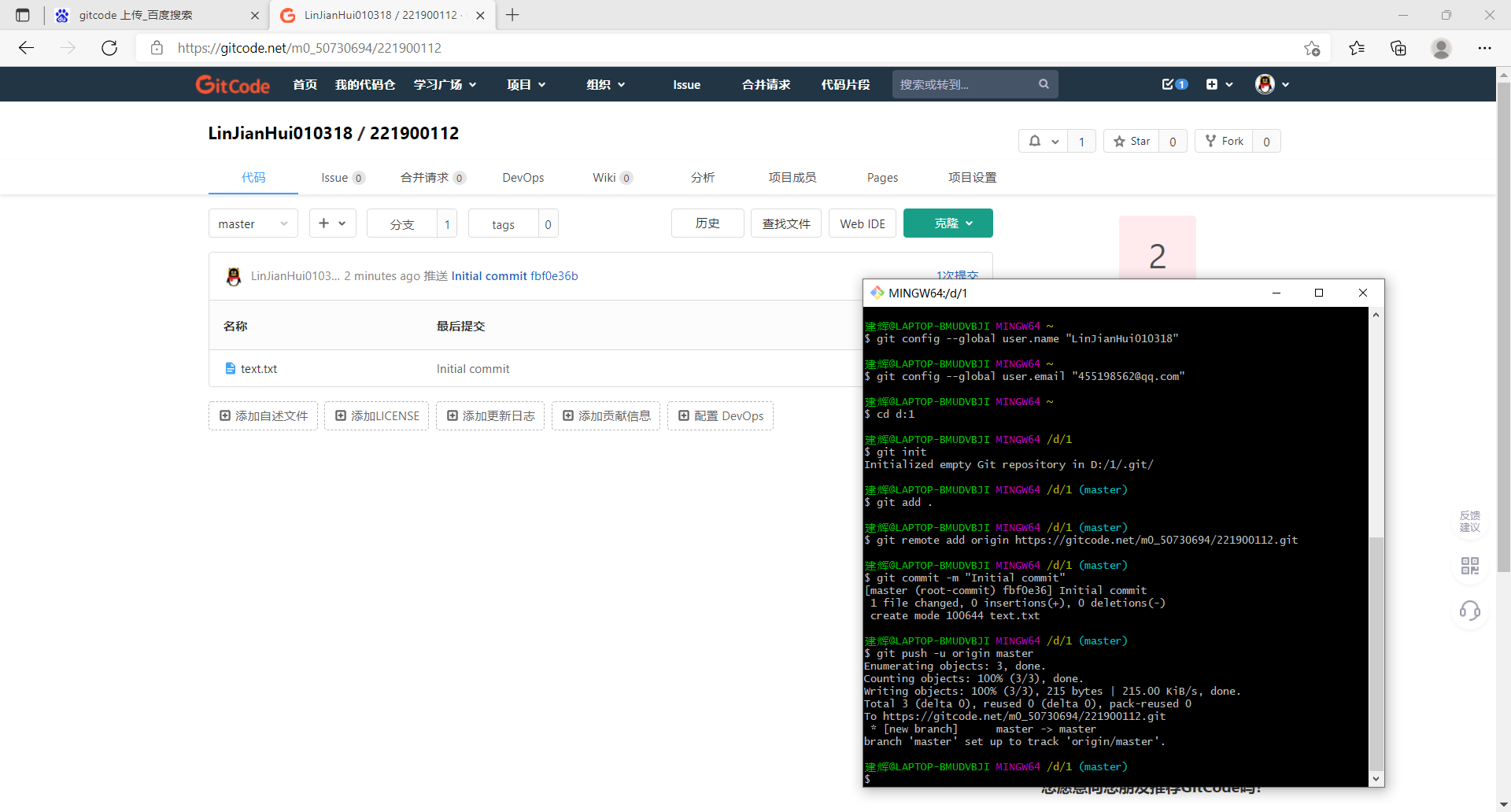Switch to the 代码 tab

pyautogui.click(x=253, y=178)
